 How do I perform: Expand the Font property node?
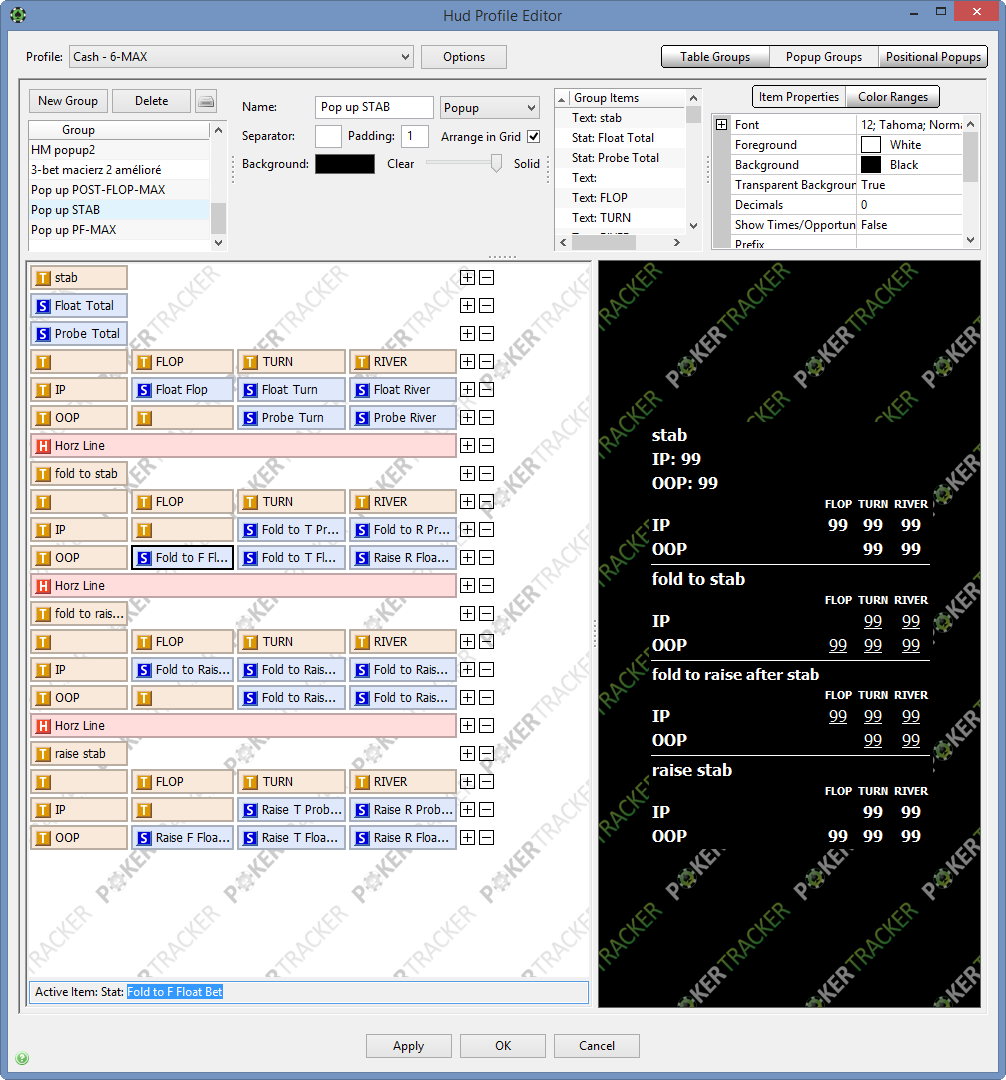(x=722, y=125)
